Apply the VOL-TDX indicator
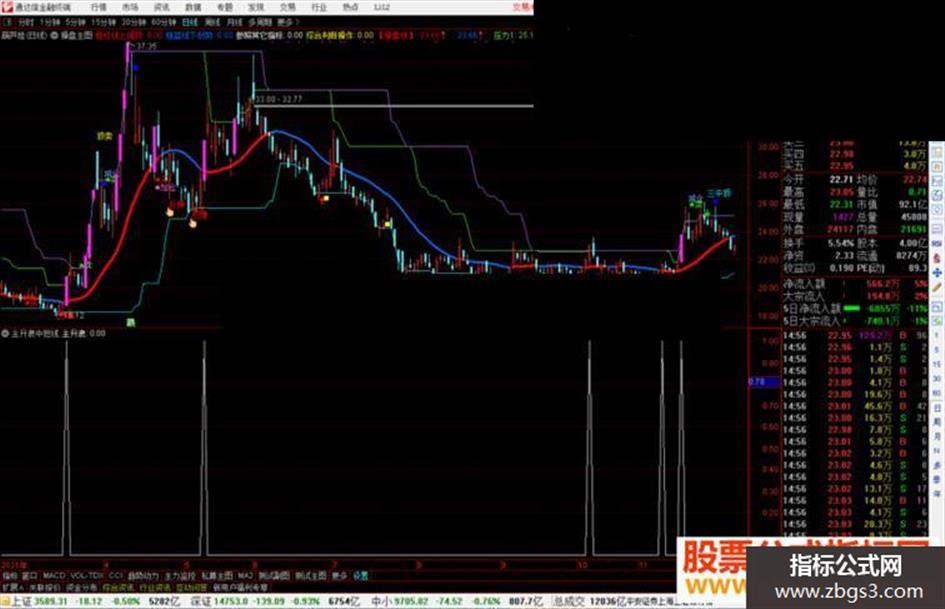The height and width of the screenshot is (609, 945). (x=87, y=576)
